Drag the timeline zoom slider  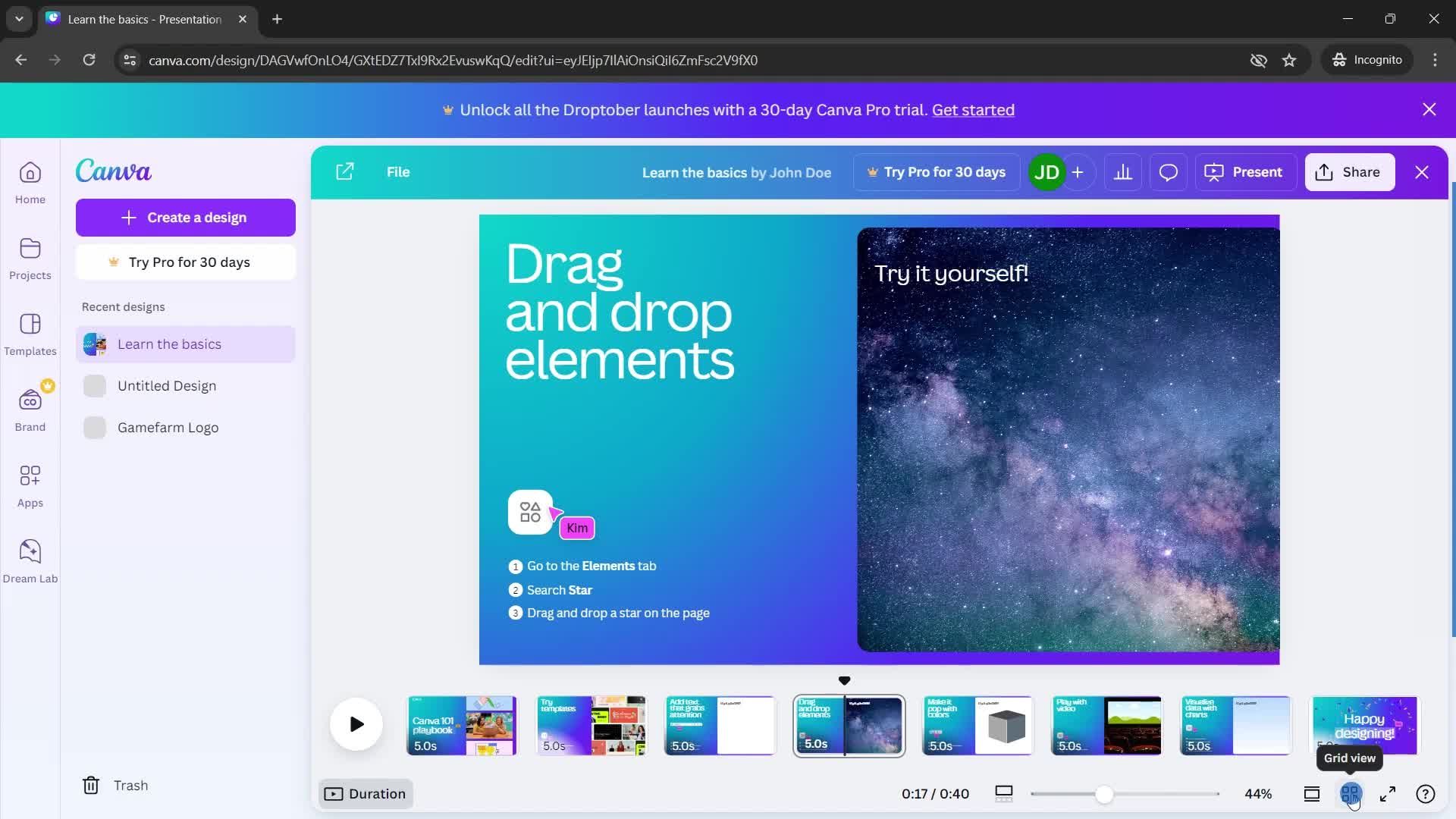point(1102,793)
